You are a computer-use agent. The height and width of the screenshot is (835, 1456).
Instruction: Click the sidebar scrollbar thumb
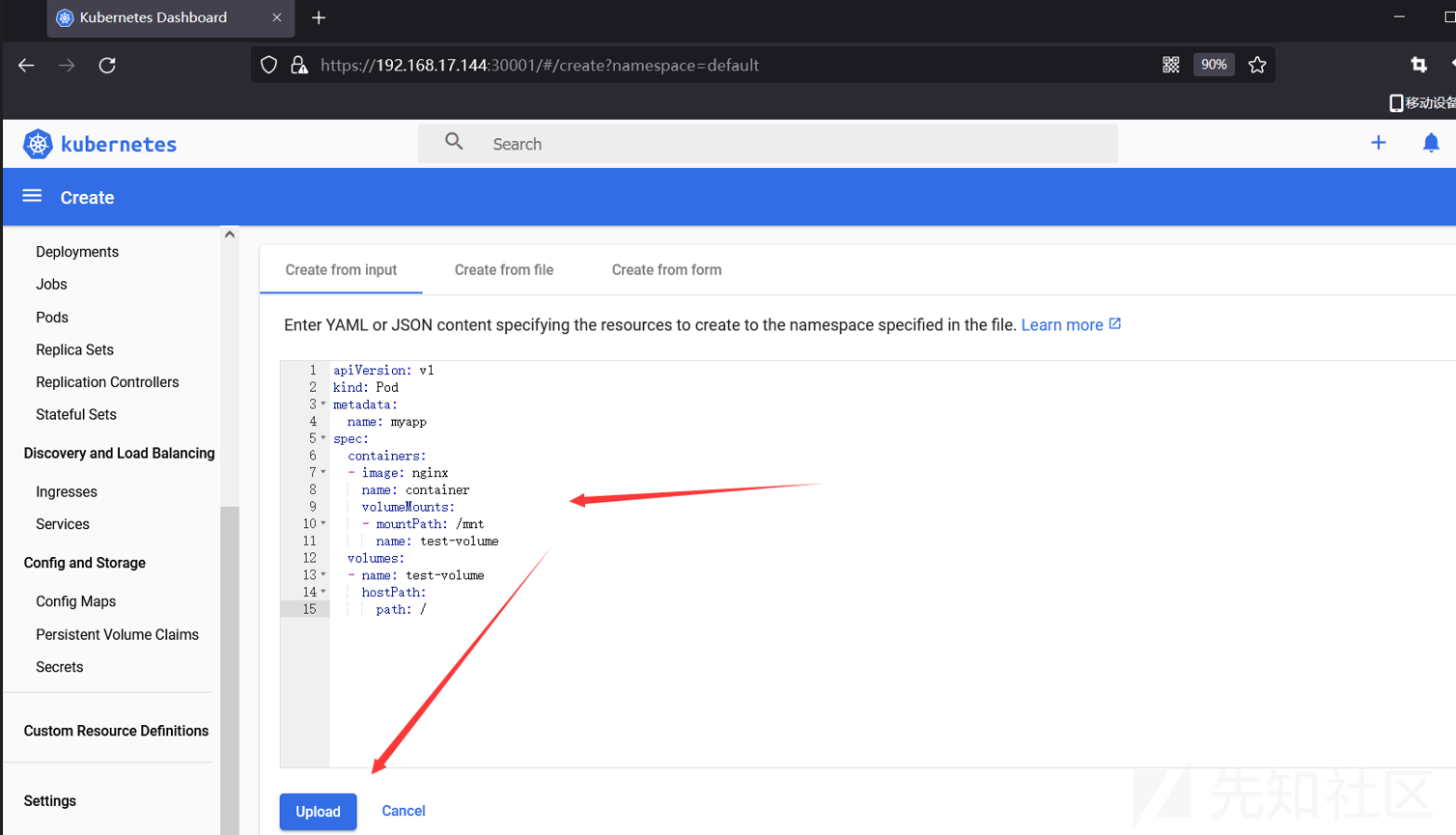(x=230, y=670)
